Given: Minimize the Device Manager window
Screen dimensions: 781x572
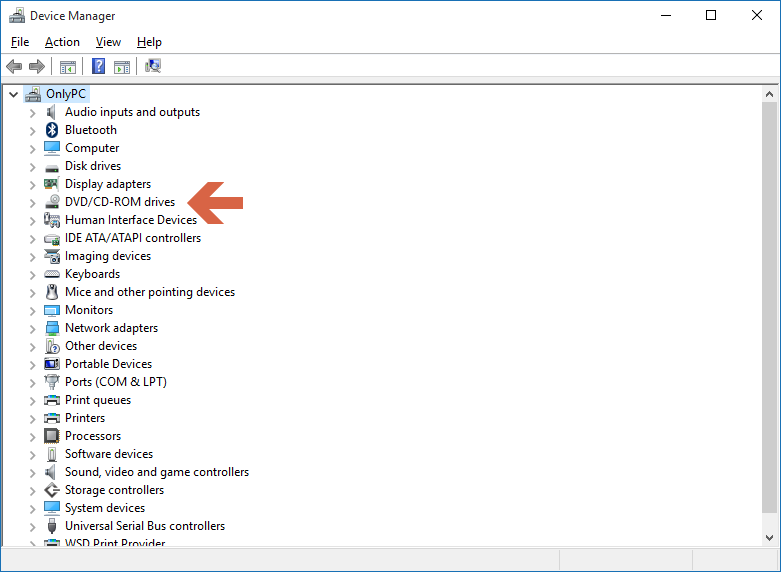Looking at the screenshot, I should [666, 15].
